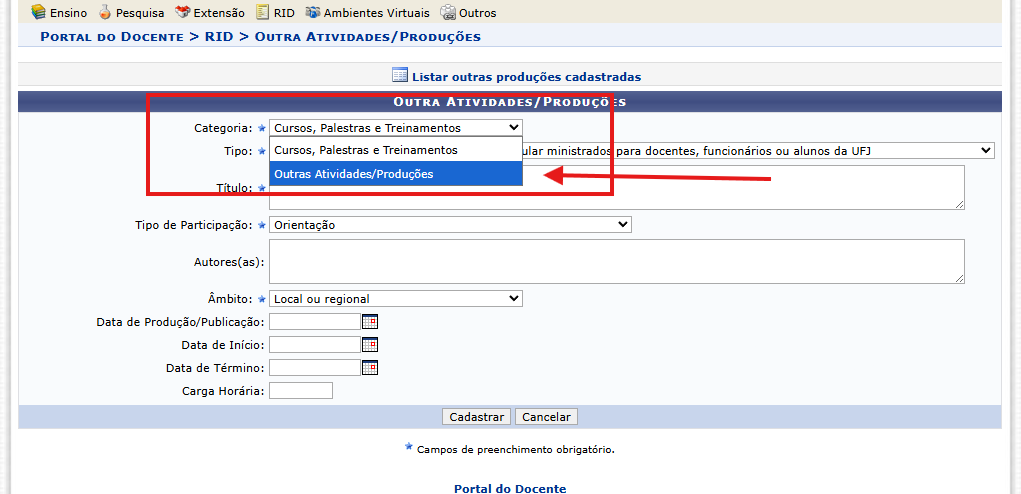Click the Ensino books icon
This screenshot has height=494, width=1021.
(x=38, y=12)
